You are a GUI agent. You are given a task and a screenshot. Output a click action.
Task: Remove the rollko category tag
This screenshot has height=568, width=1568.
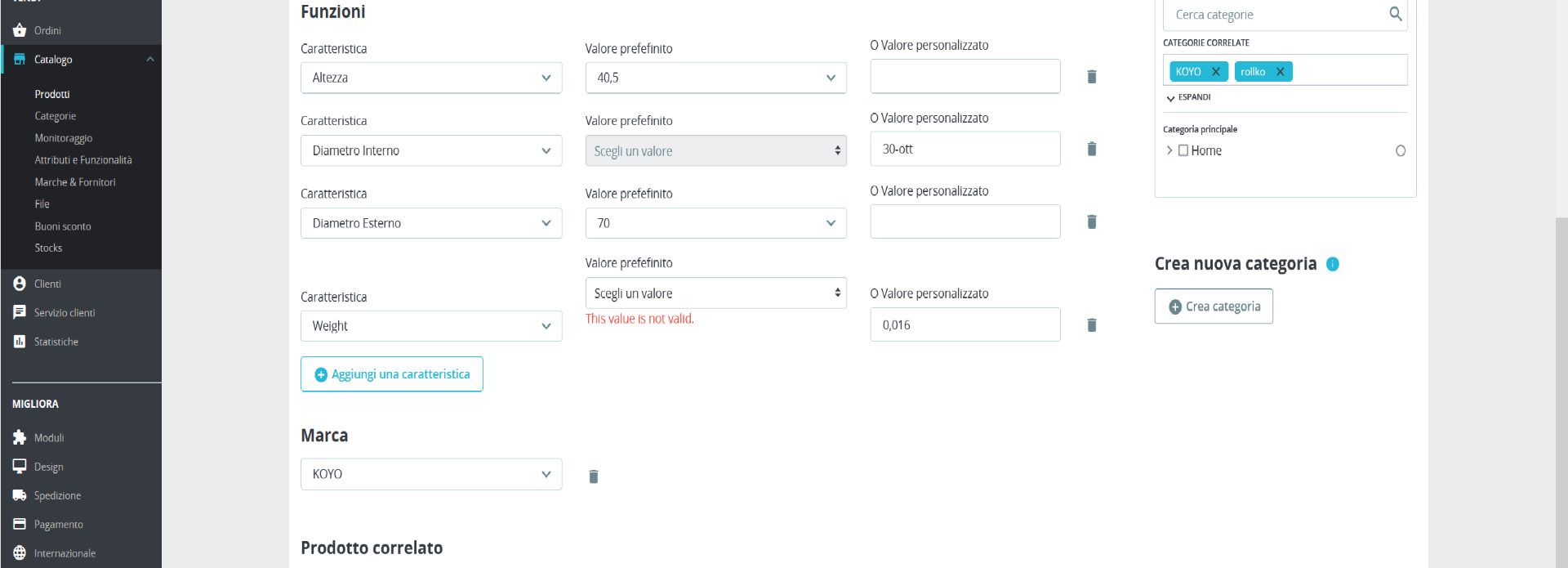click(1281, 72)
